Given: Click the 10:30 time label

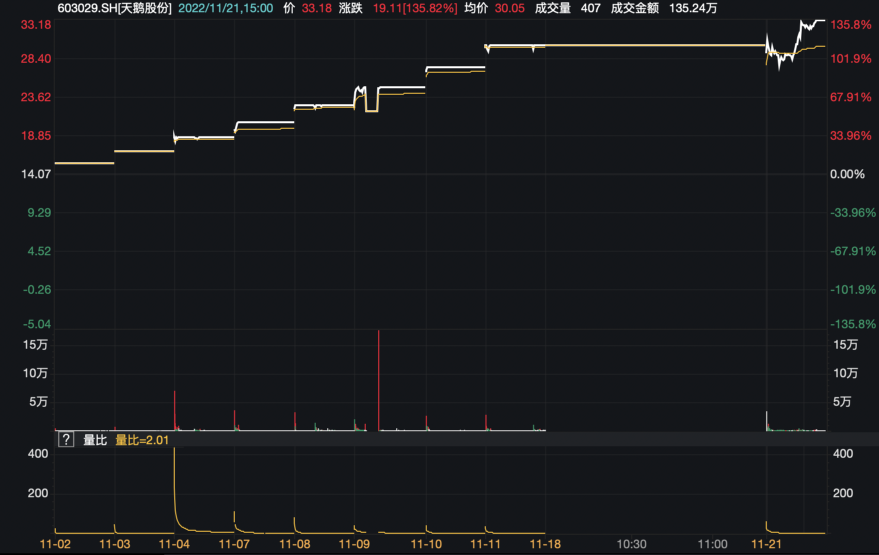Looking at the screenshot, I should pos(631,545).
